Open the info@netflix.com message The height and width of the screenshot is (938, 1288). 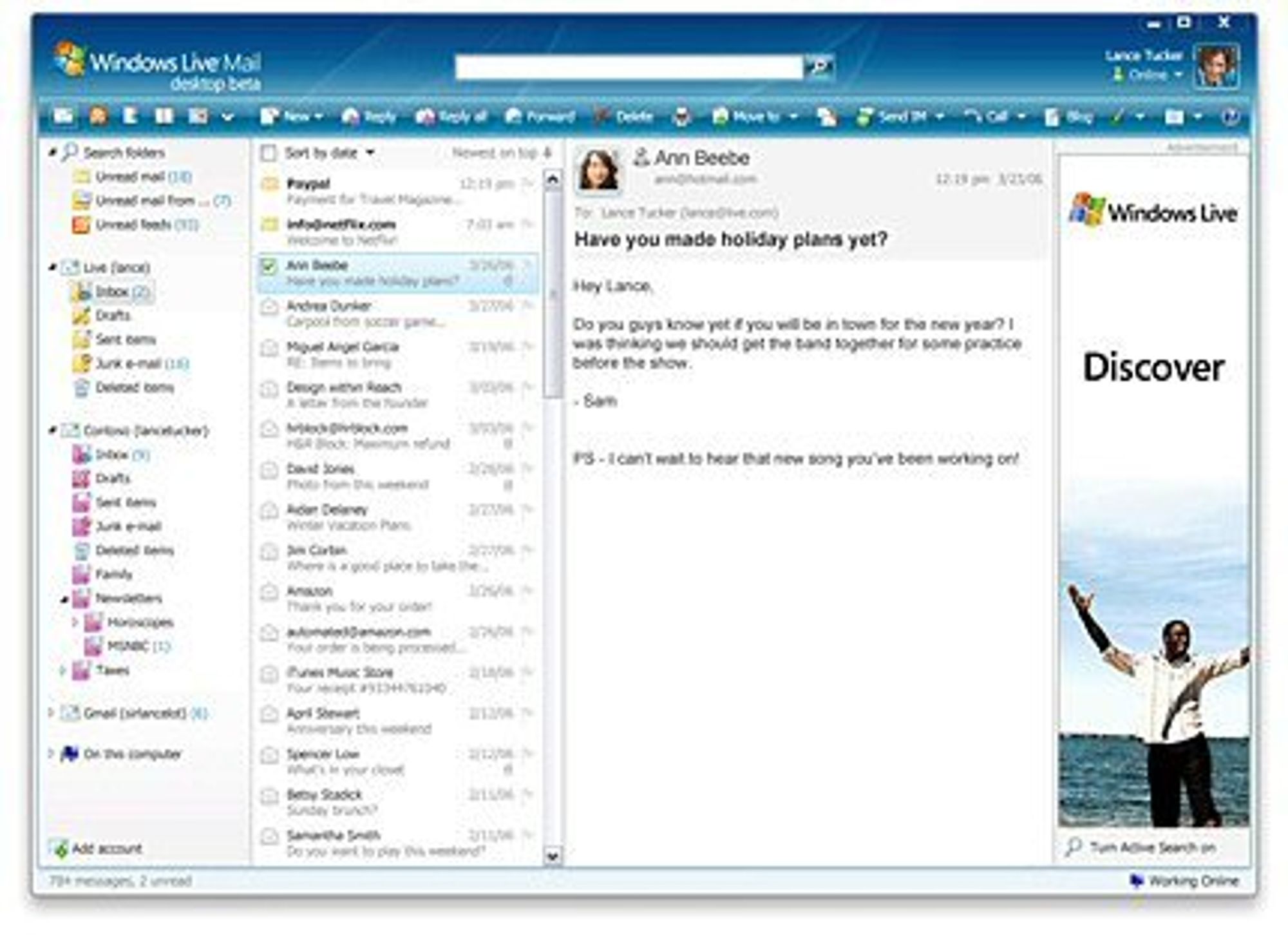[397, 232]
